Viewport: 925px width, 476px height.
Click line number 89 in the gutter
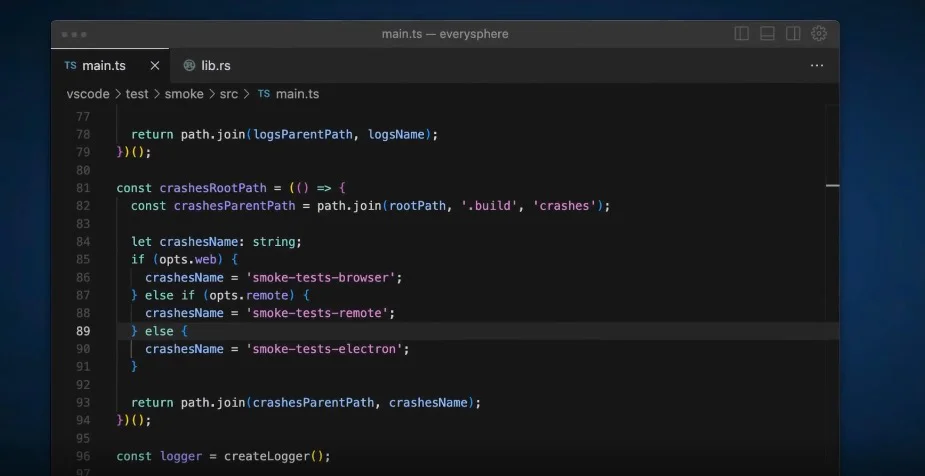click(x=83, y=331)
